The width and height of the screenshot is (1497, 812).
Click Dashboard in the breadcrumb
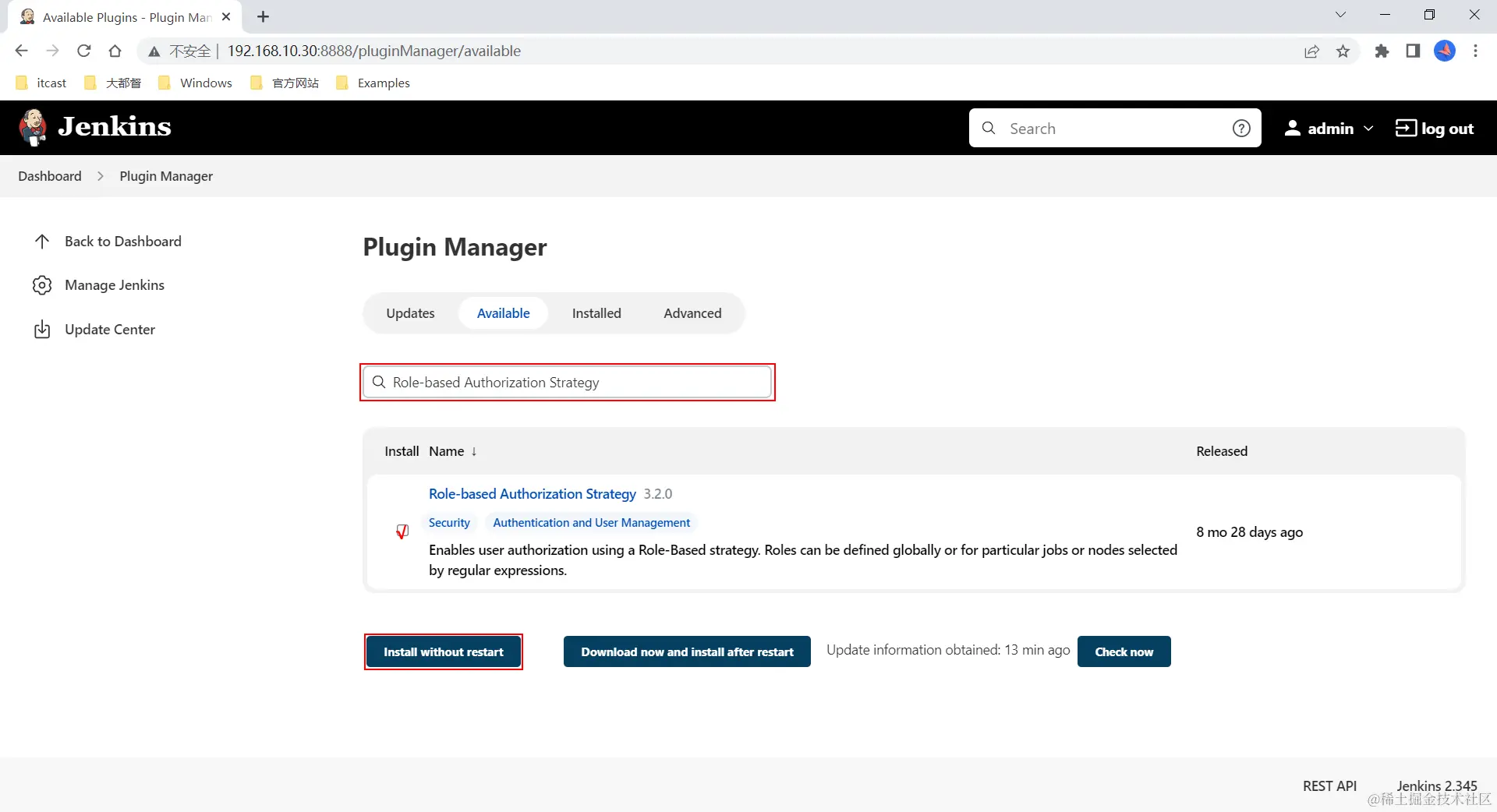click(50, 176)
